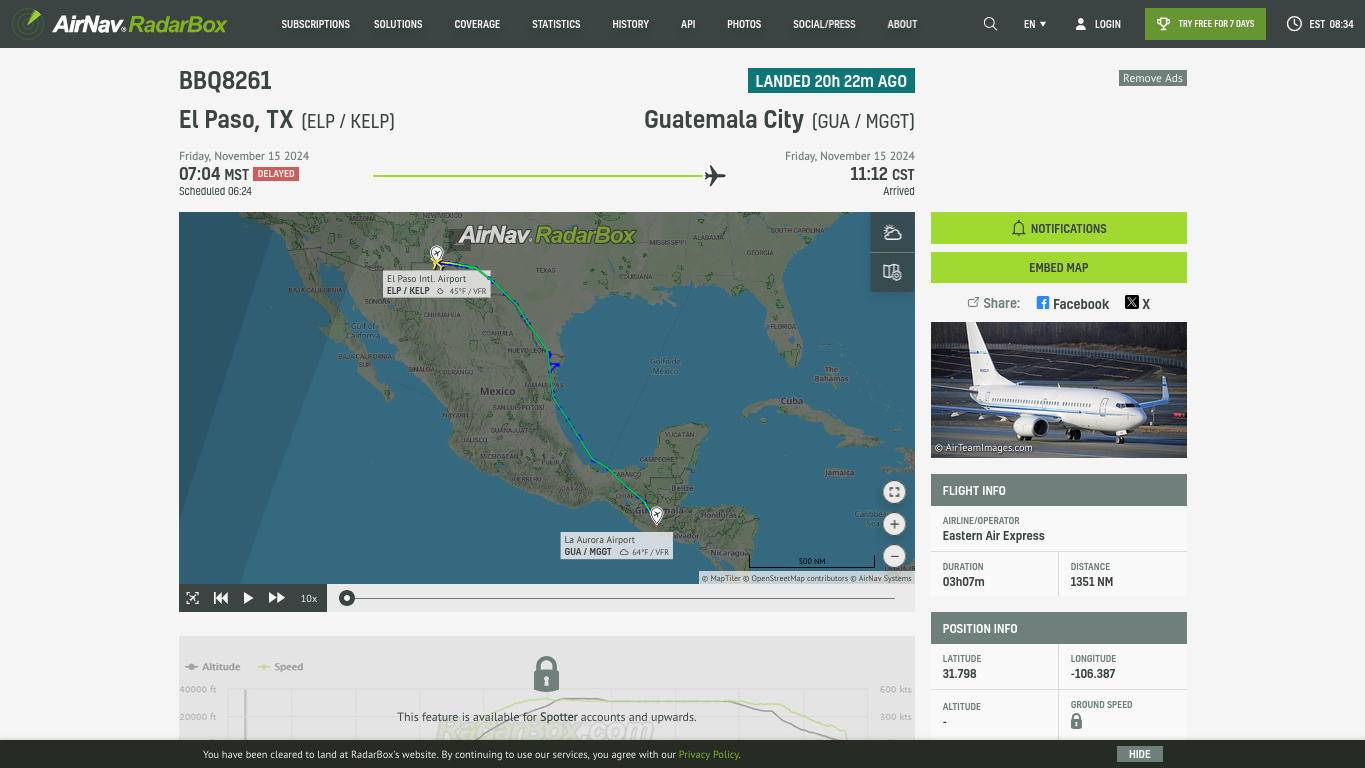This screenshot has width=1365, height=768.
Task: Toggle the weather layer on the map
Action: point(892,233)
